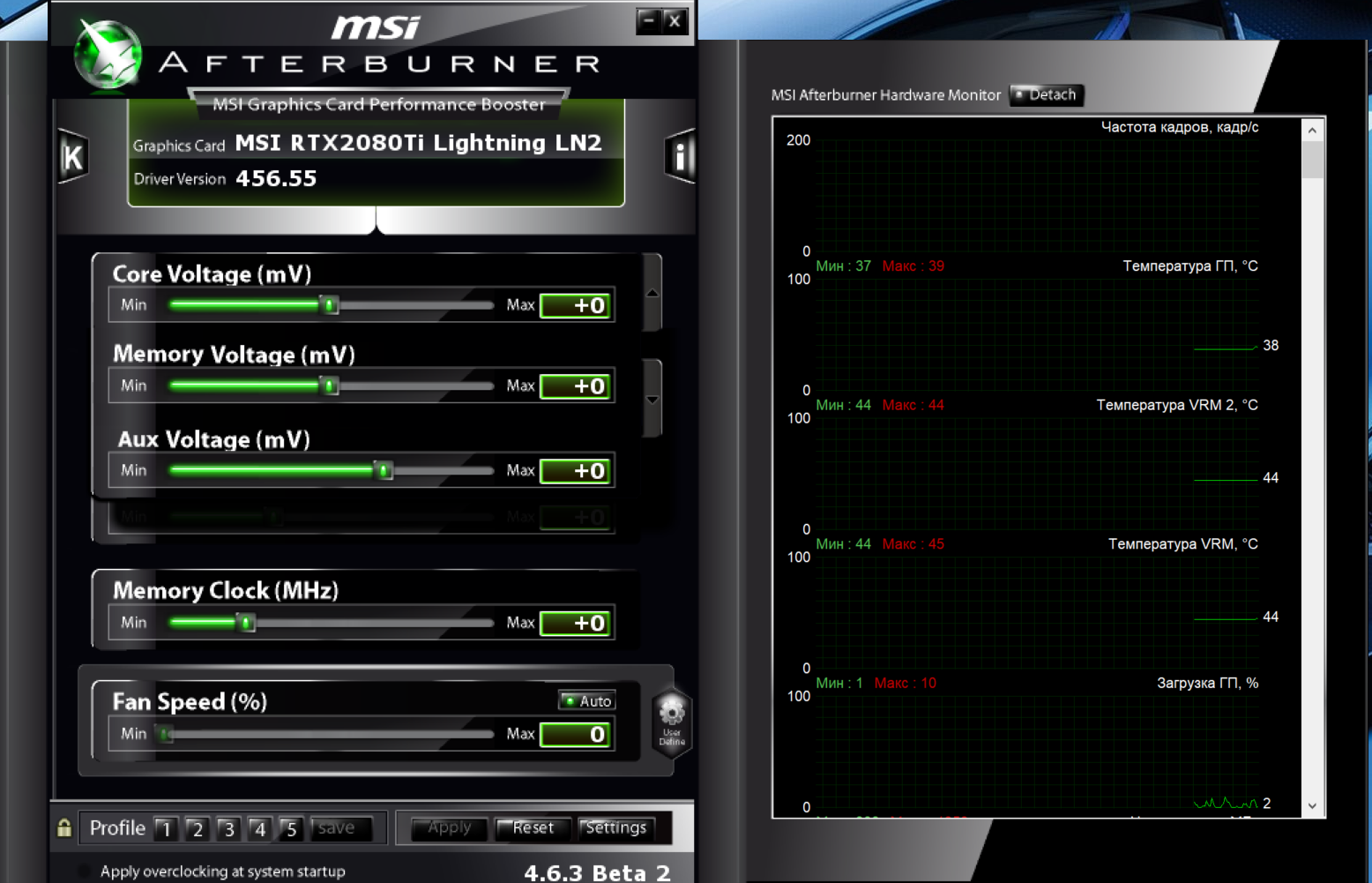
Task: Click 'Макс : 10' GPU load value
Action: click(906, 683)
